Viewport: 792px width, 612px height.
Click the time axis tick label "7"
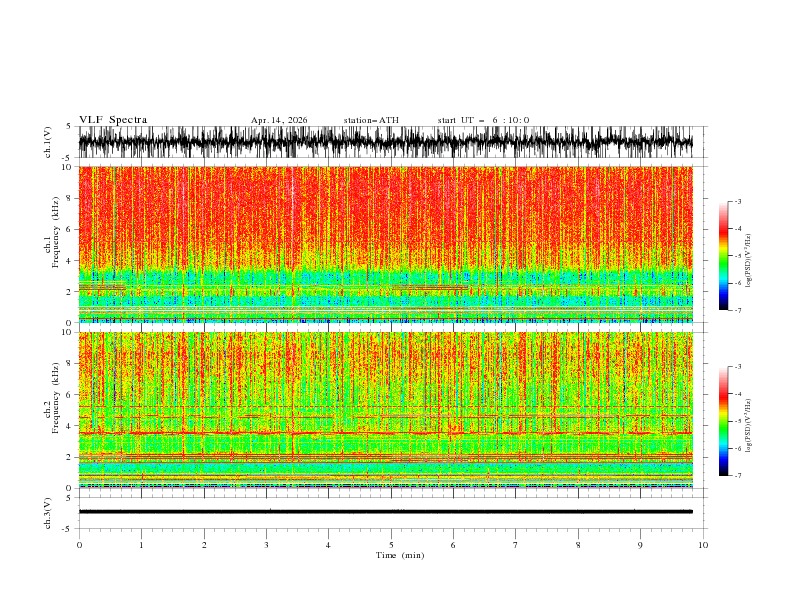coord(516,545)
